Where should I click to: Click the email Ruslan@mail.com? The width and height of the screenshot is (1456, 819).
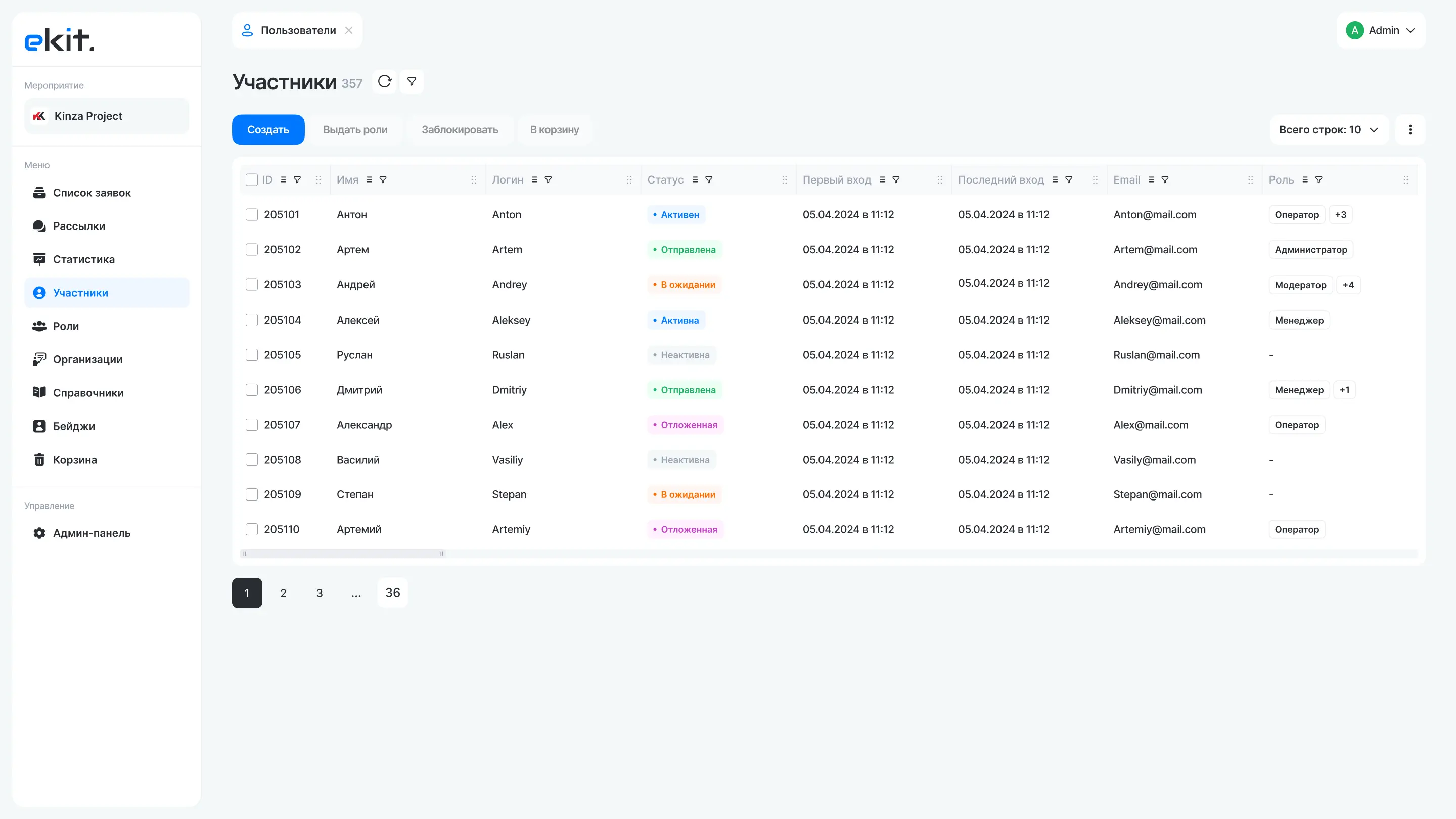click(1156, 355)
